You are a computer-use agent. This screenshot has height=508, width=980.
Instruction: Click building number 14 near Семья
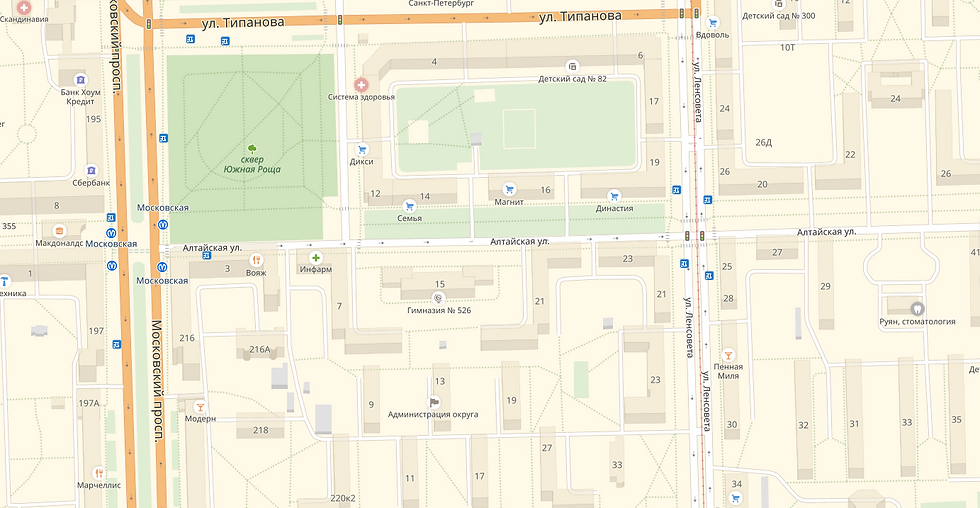[x=425, y=196]
